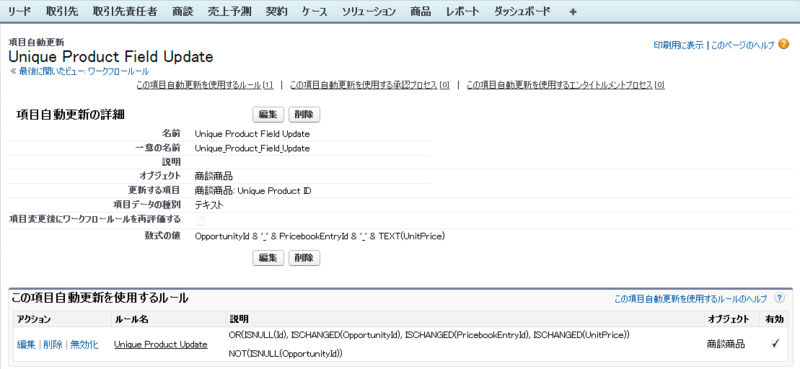Open the 取引先 tab
The image size is (800, 369).
pos(62,11)
